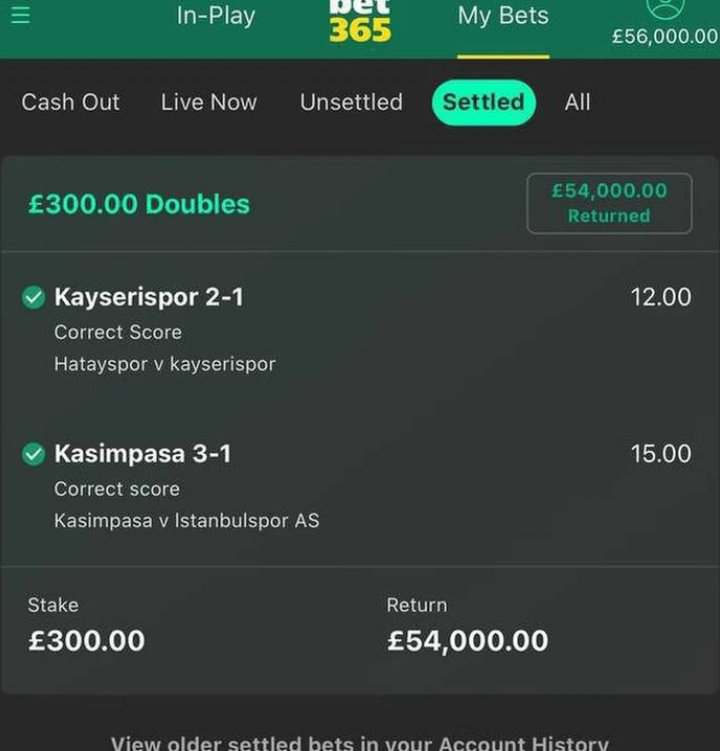Tap the £56,000.00 account balance
720x751 pixels.
[665, 36]
